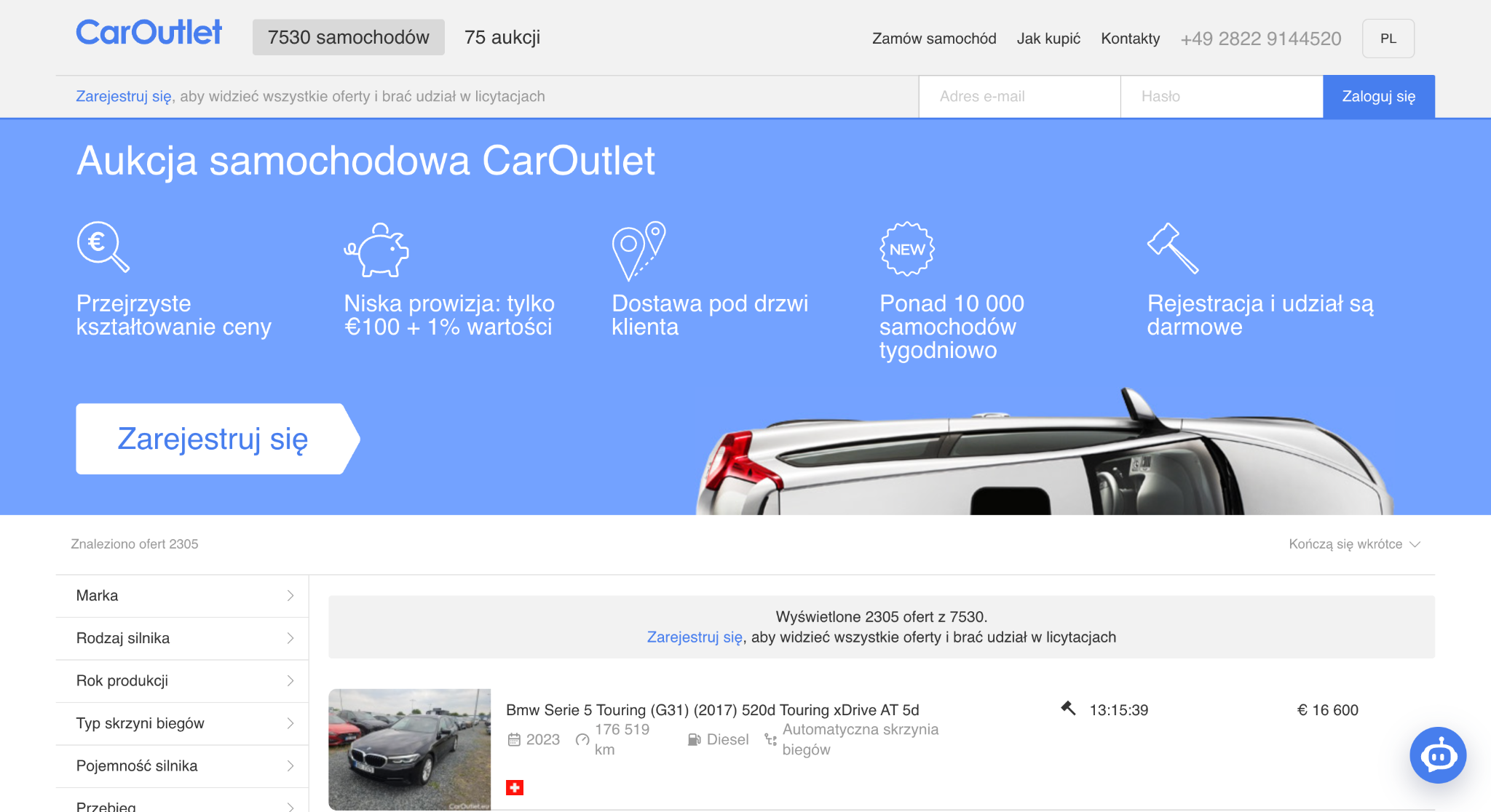
Task: Click the Niska prowizja text
Action: (449, 315)
